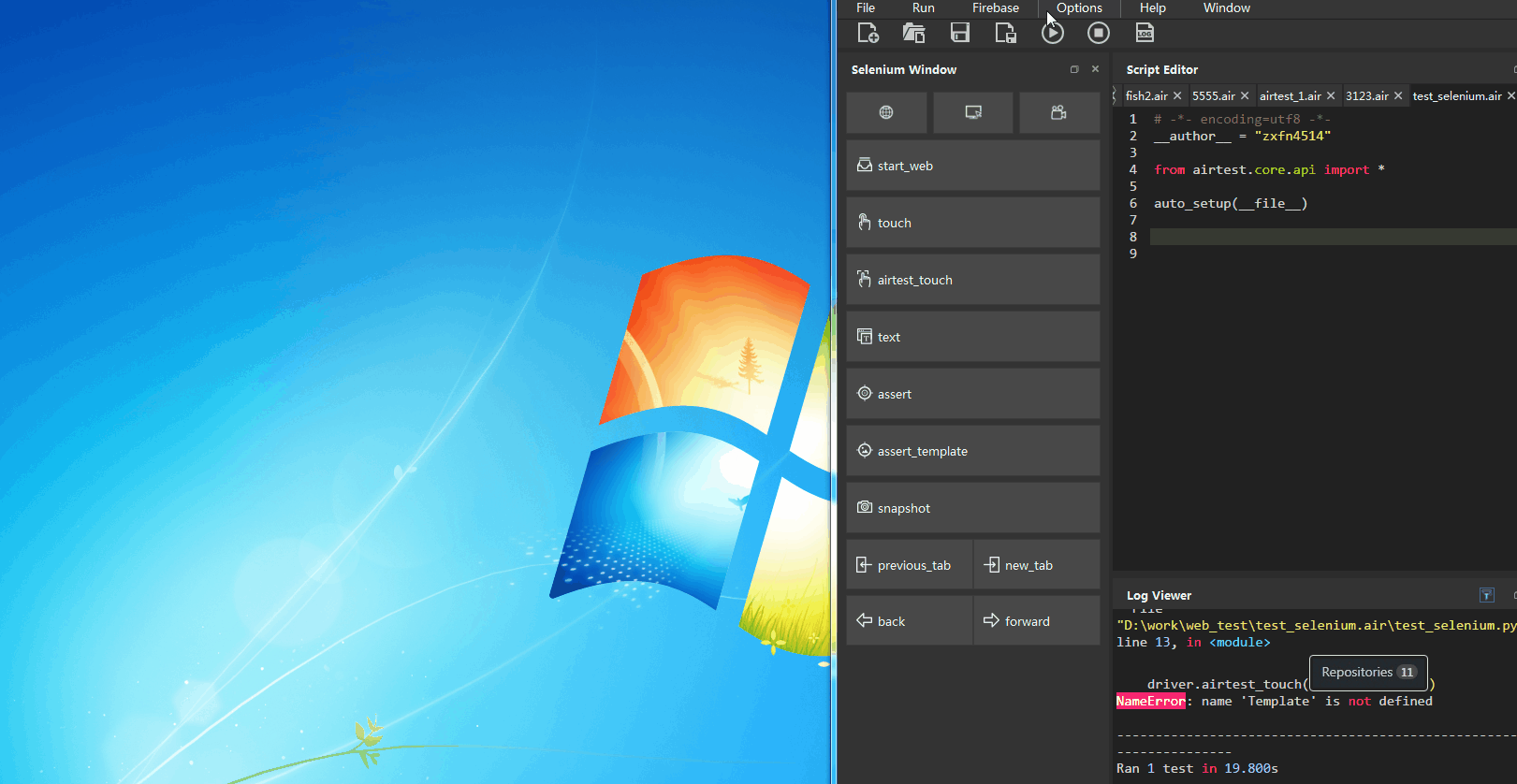Click the touch button
This screenshot has width=1517, height=784.
(973, 223)
